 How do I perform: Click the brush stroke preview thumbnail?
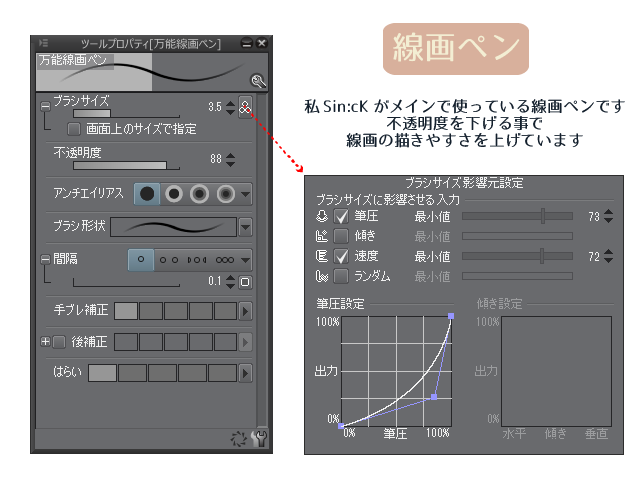point(152,72)
